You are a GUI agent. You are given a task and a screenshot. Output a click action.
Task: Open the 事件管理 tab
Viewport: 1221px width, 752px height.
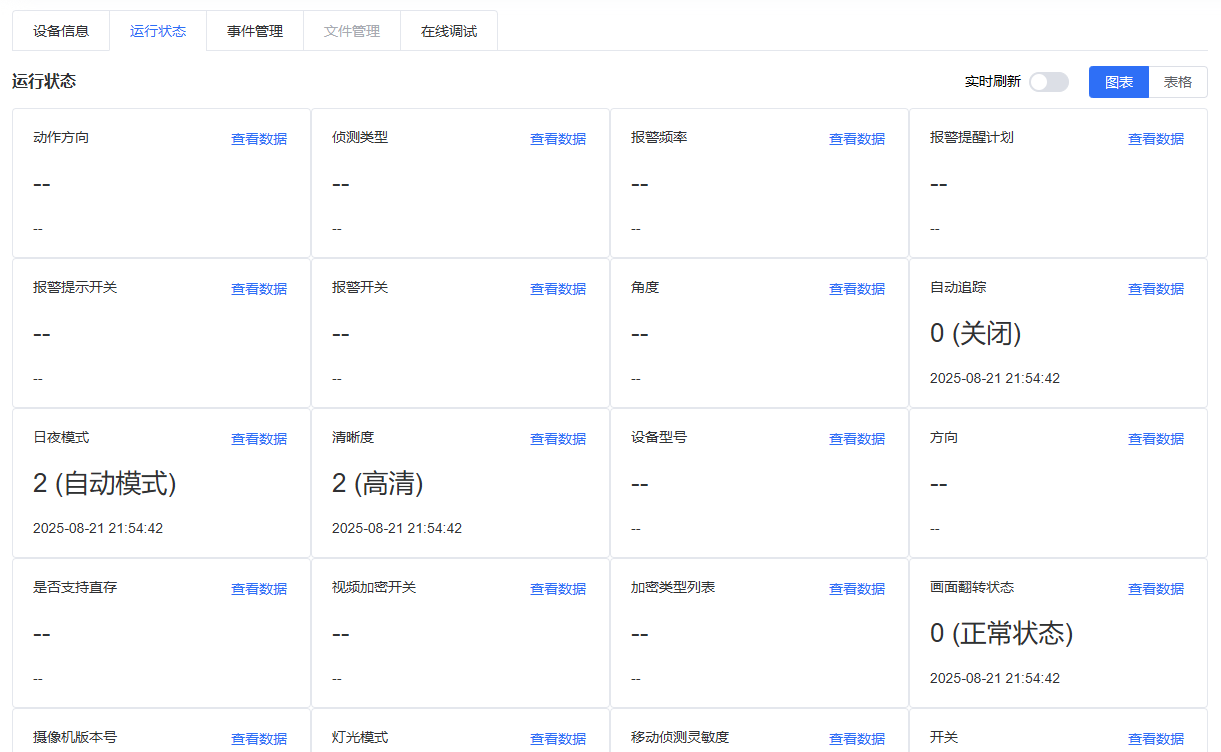click(255, 31)
